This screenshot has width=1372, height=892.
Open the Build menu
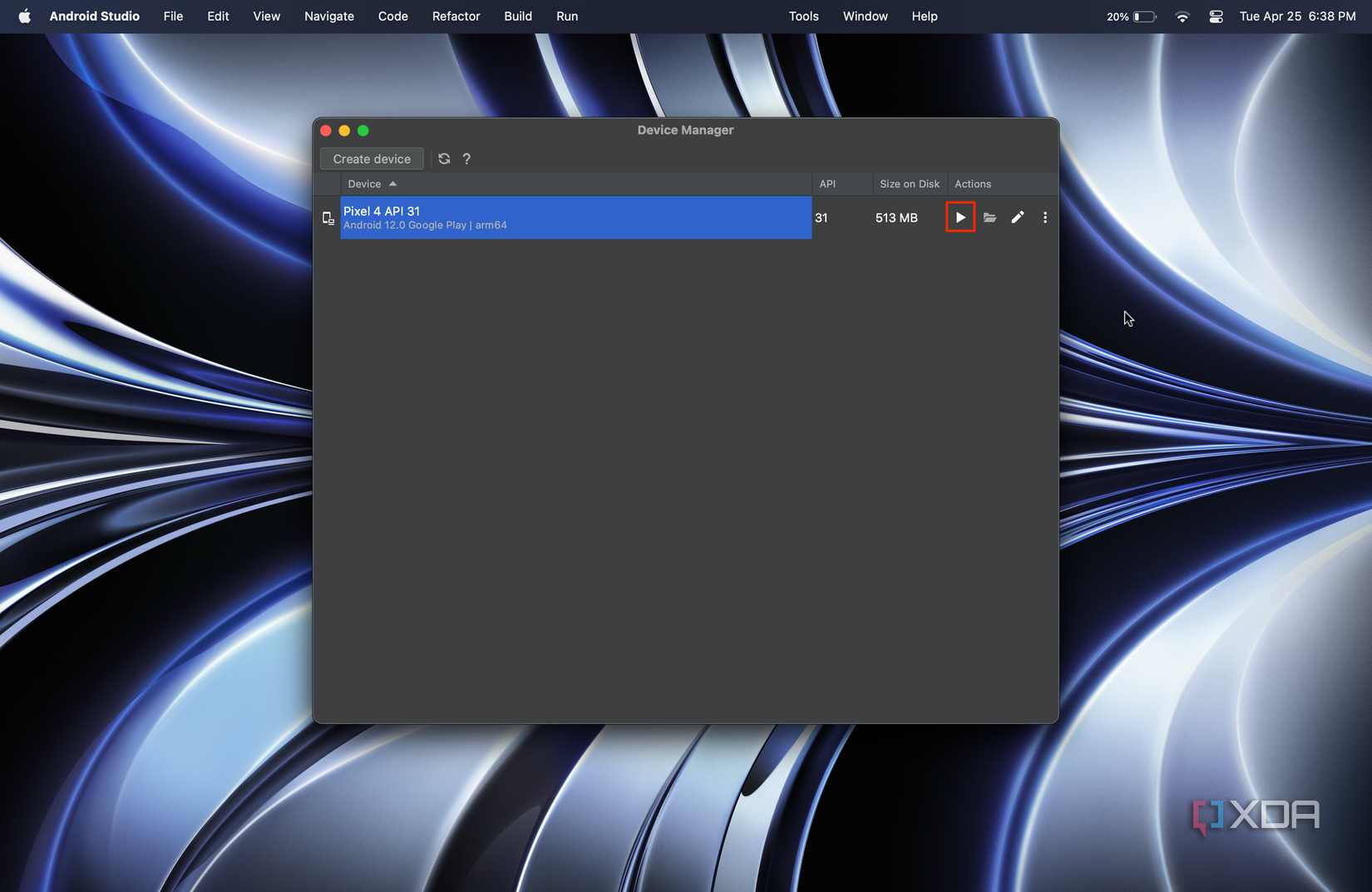(x=517, y=16)
